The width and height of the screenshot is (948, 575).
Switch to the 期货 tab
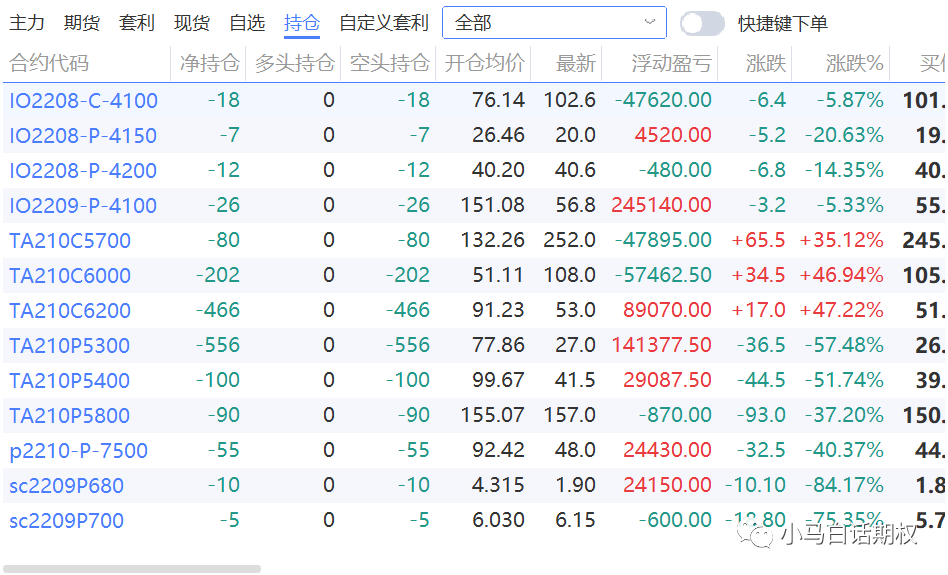pyautogui.click(x=82, y=23)
